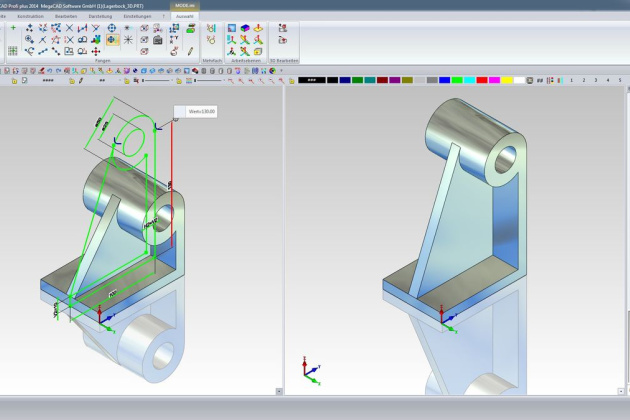Switch to the Darstellung tab

[100, 16]
